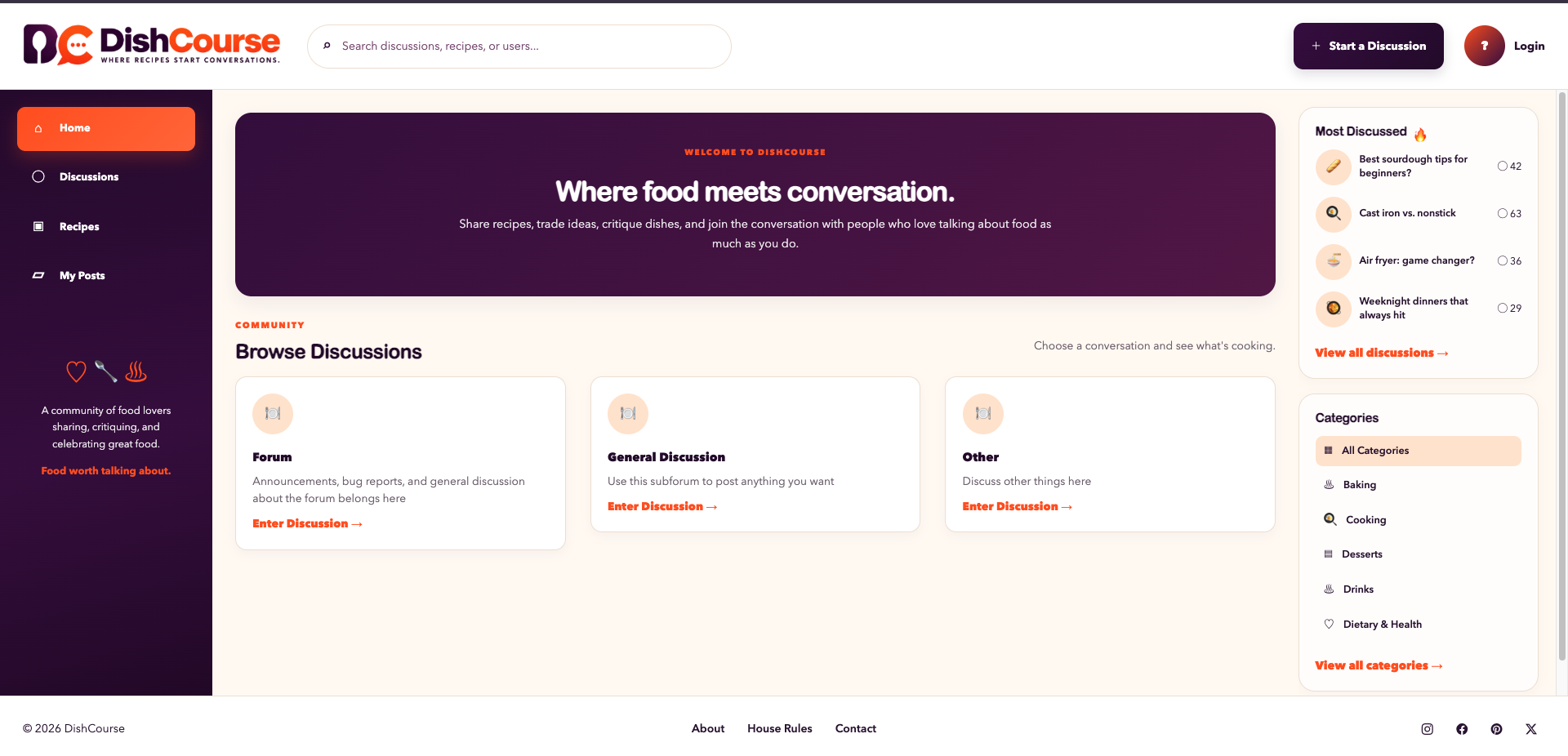
Task: Click the Forum card plate icon
Action: click(x=273, y=414)
